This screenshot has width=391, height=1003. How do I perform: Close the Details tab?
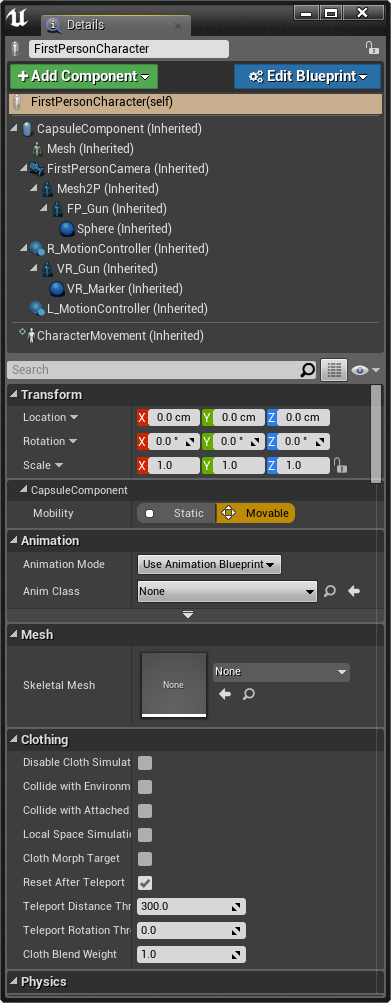click(178, 26)
